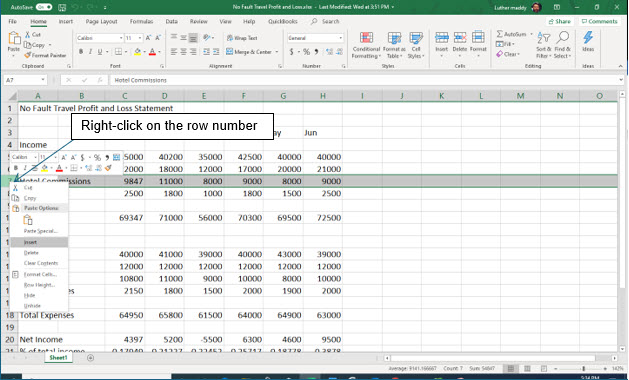Open Sort & Filter menu
629x380 pixels.
point(544,45)
